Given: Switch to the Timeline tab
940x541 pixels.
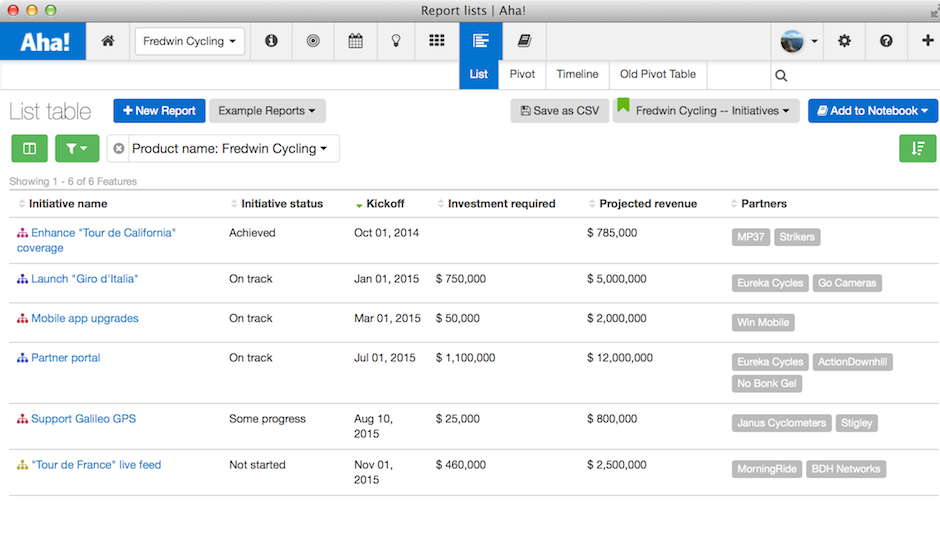Looking at the screenshot, I should click(577, 74).
